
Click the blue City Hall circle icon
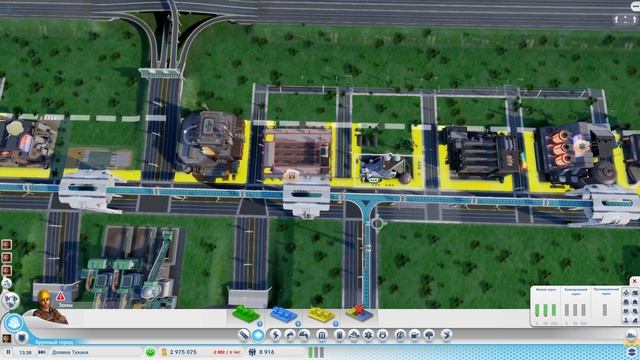13,323
